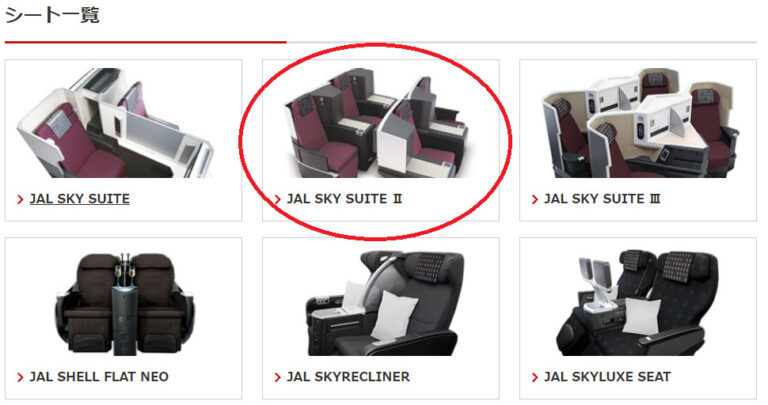
Task: Click the red chevron beside JAL SKYLUXE SEAT
Action: point(535,377)
